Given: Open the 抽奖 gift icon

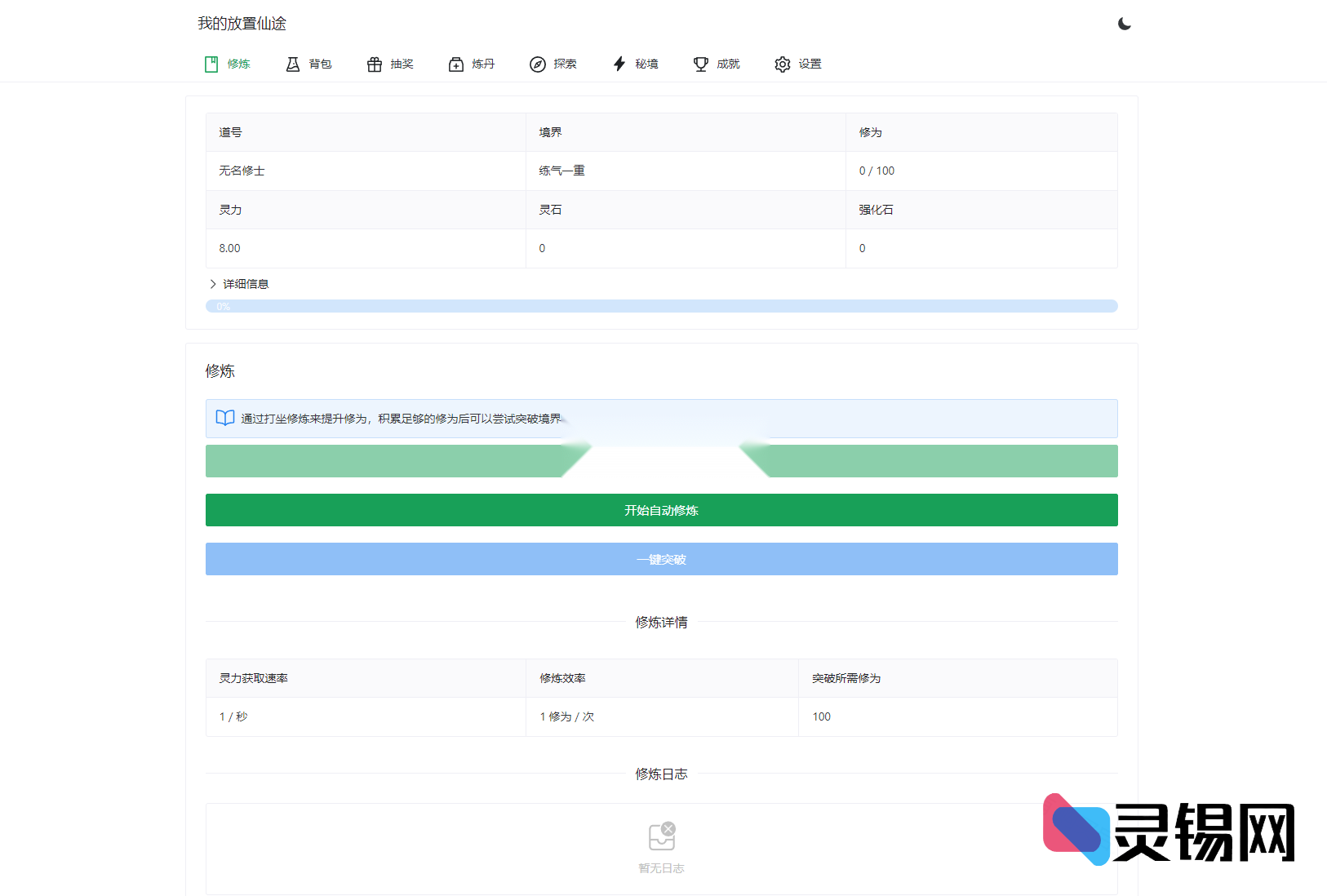Looking at the screenshot, I should pyautogui.click(x=375, y=64).
